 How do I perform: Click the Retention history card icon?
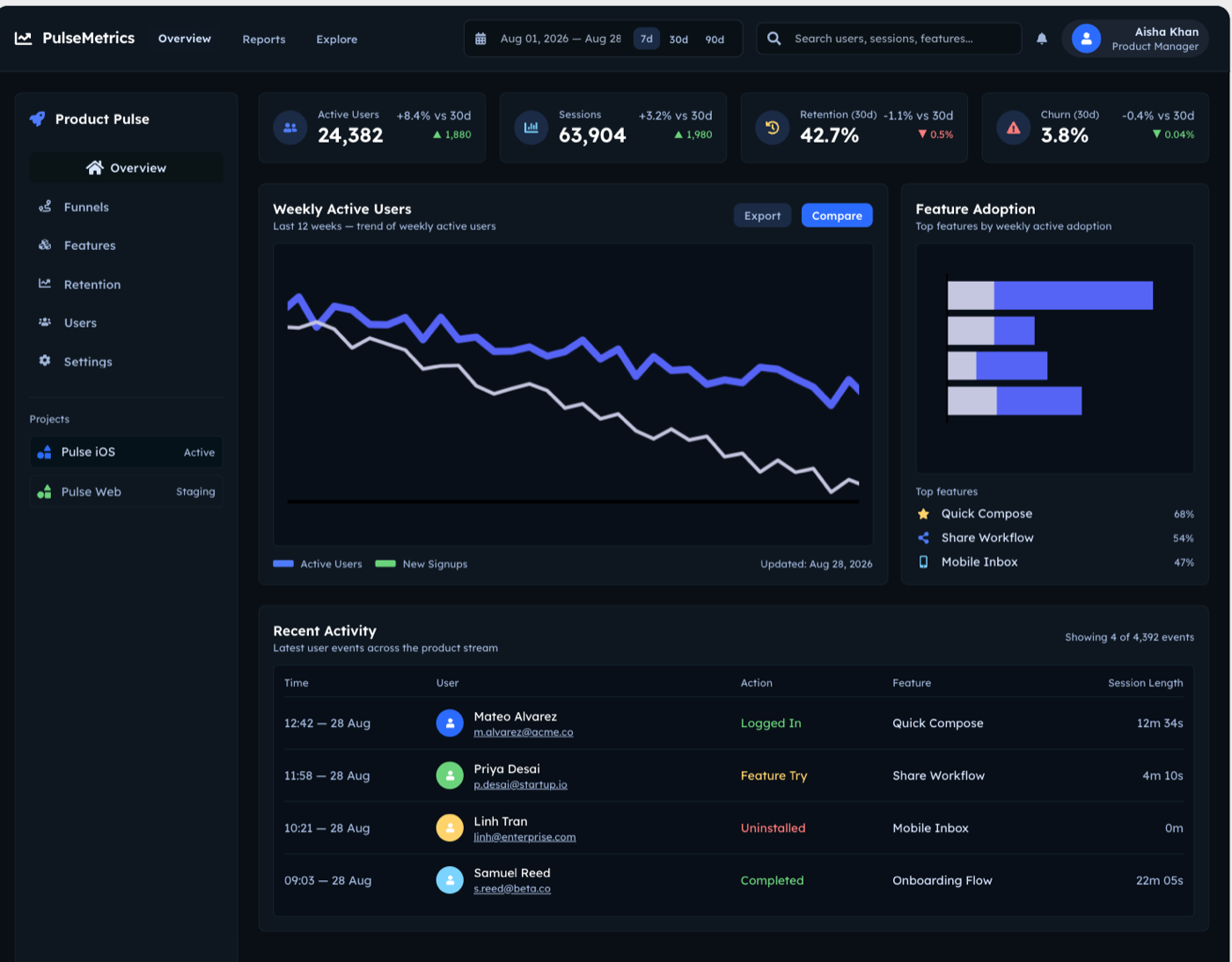(x=773, y=128)
